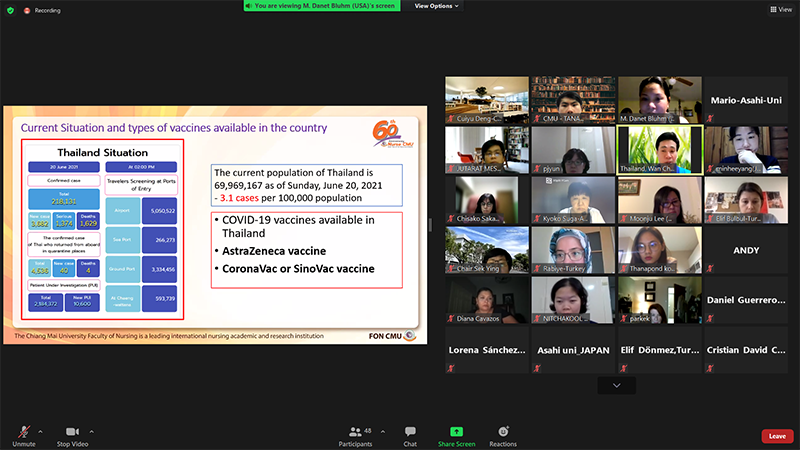Select Daniel Guerrero's participant tile
This screenshot has width=800, height=450.
pos(746,300)
